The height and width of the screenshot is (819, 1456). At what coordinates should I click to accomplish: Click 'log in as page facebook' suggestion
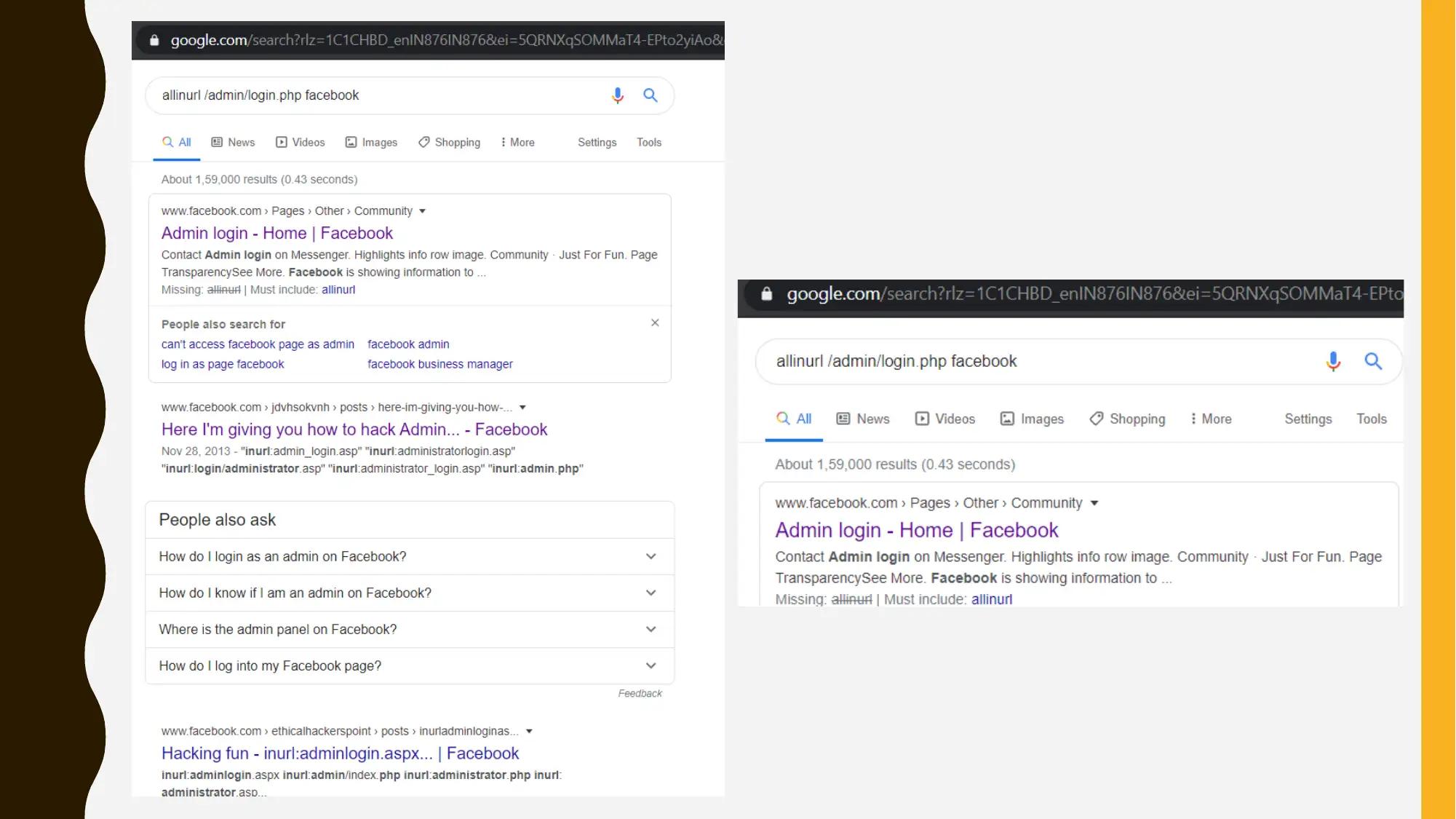[x=223, y=364]
